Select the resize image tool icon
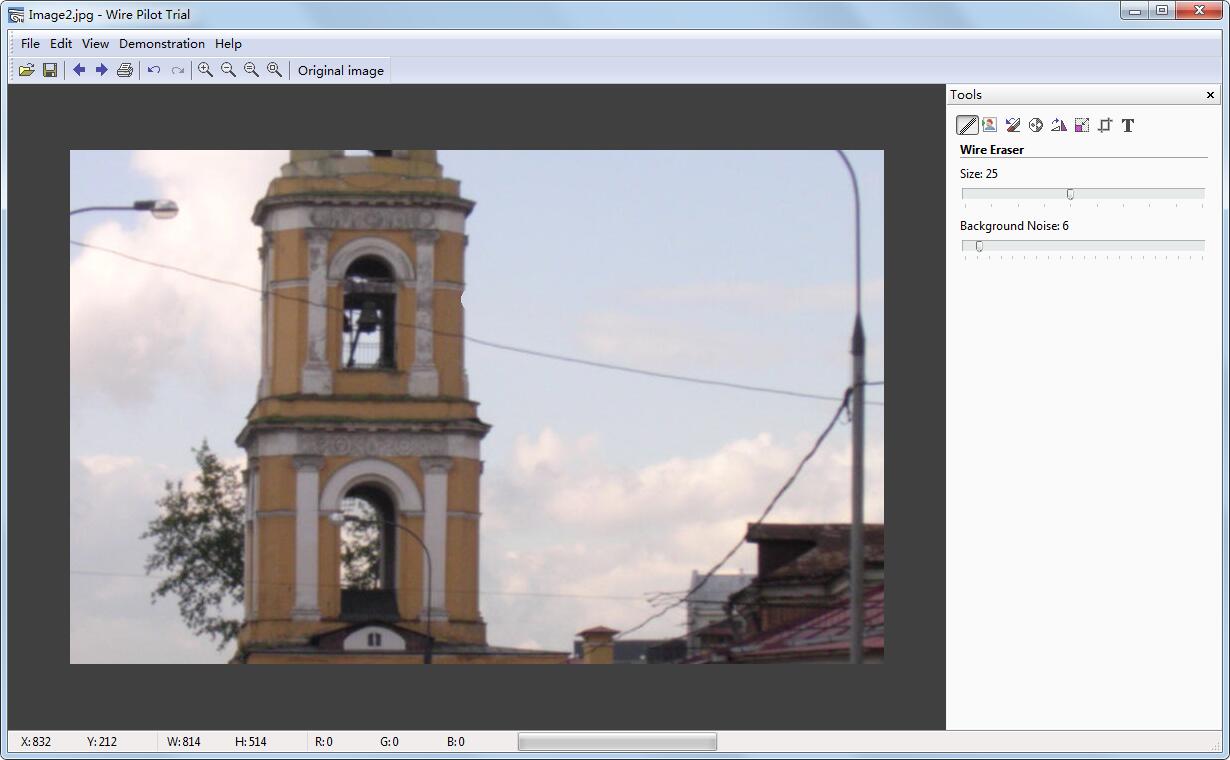 pyautogui.click(x=1082, y=125)
